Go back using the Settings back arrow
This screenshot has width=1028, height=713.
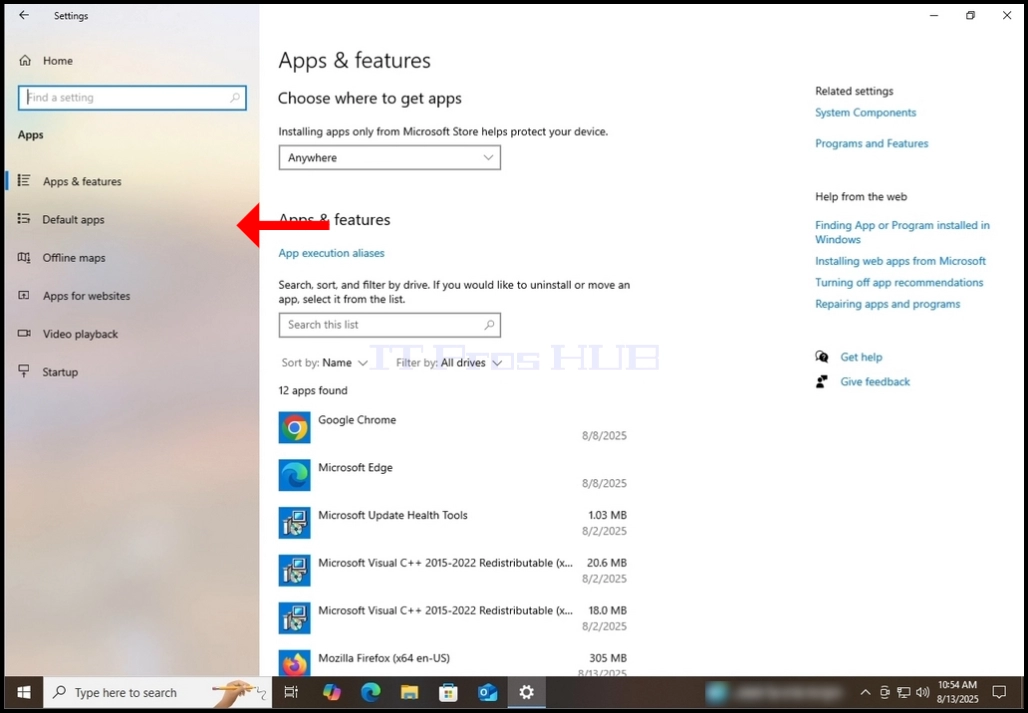coord(24,15)
